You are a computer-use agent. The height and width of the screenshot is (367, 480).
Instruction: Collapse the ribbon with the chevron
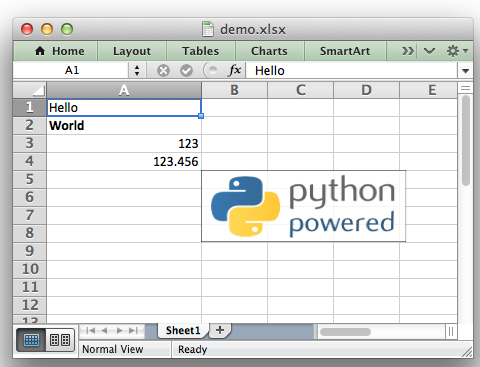click(x=429, y=51)
